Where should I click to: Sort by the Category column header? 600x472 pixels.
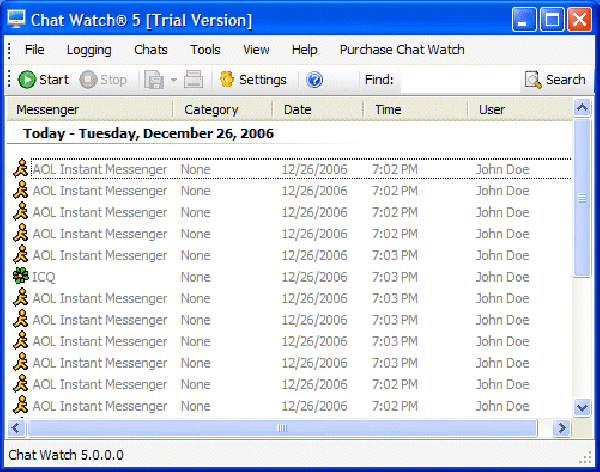[222, 109]
